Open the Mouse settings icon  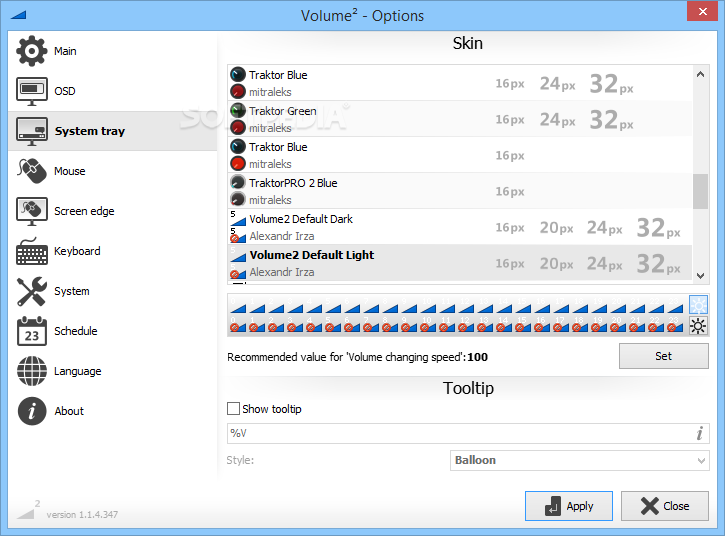31,171
